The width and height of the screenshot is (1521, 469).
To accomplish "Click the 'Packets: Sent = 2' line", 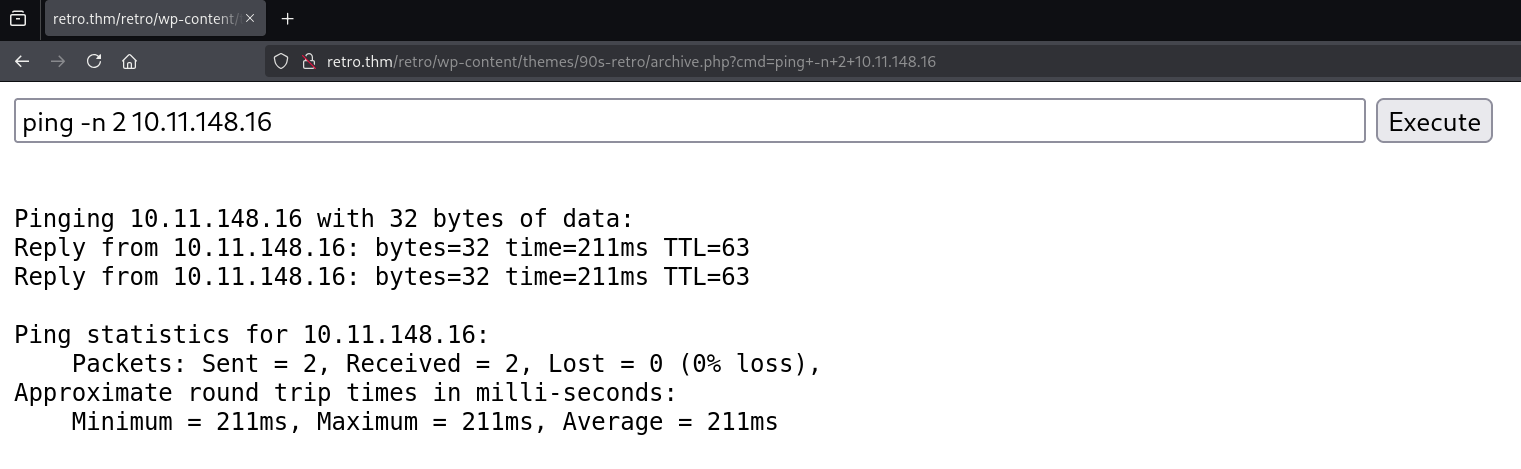I will pos(446,364).
